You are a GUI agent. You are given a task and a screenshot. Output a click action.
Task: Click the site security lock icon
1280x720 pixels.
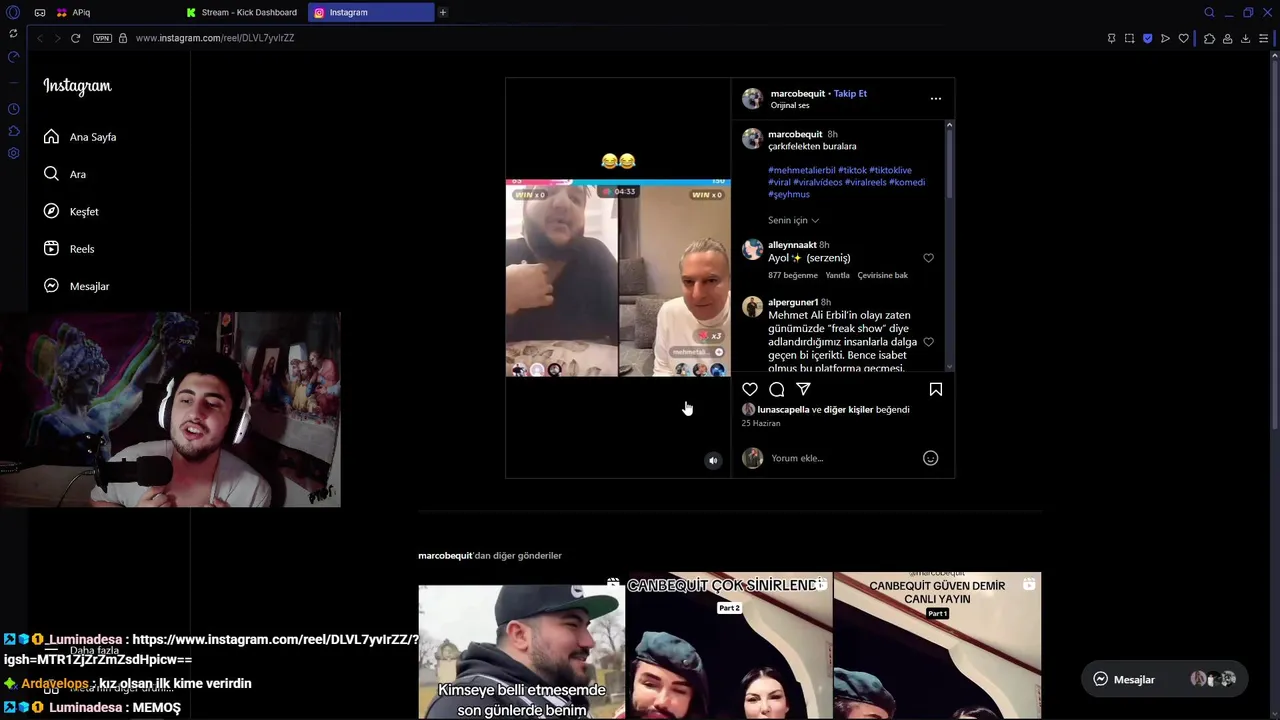pyautogui.click(x=123, y=38)
